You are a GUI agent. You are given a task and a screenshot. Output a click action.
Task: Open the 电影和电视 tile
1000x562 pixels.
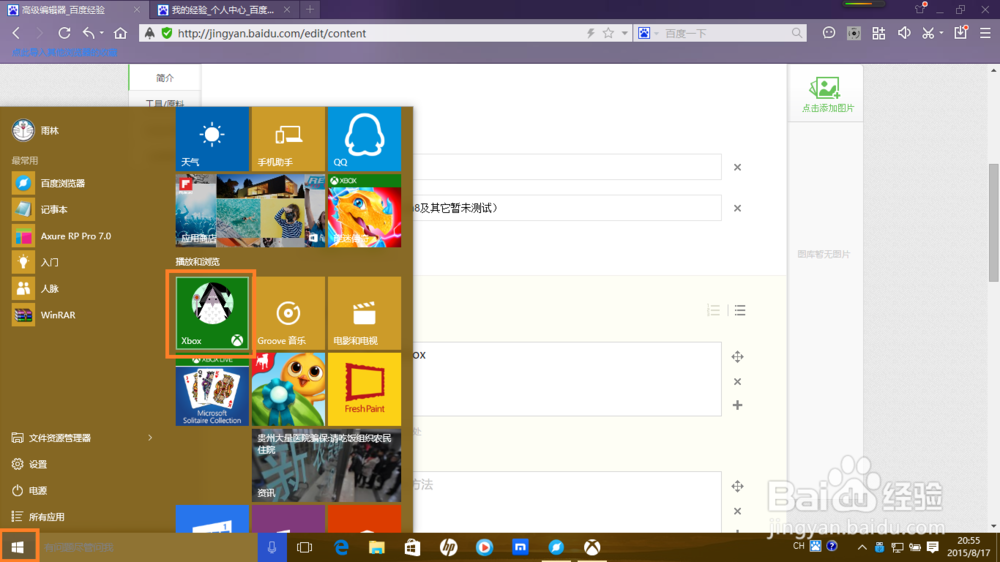[364, 313]
